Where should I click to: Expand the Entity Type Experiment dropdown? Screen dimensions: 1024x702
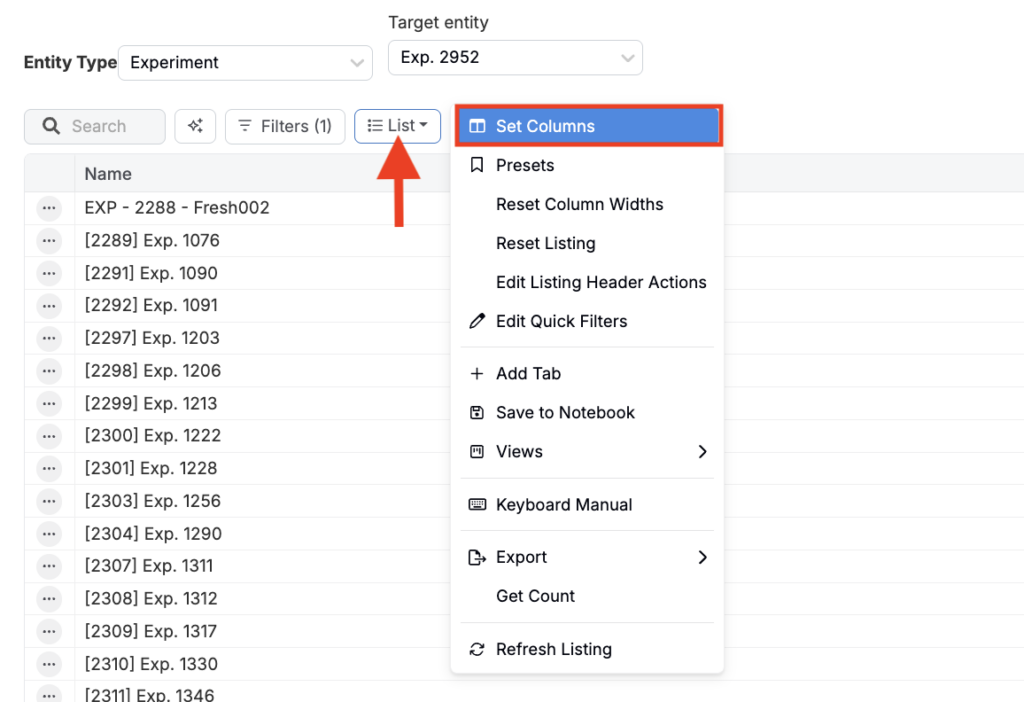[245, 62]
